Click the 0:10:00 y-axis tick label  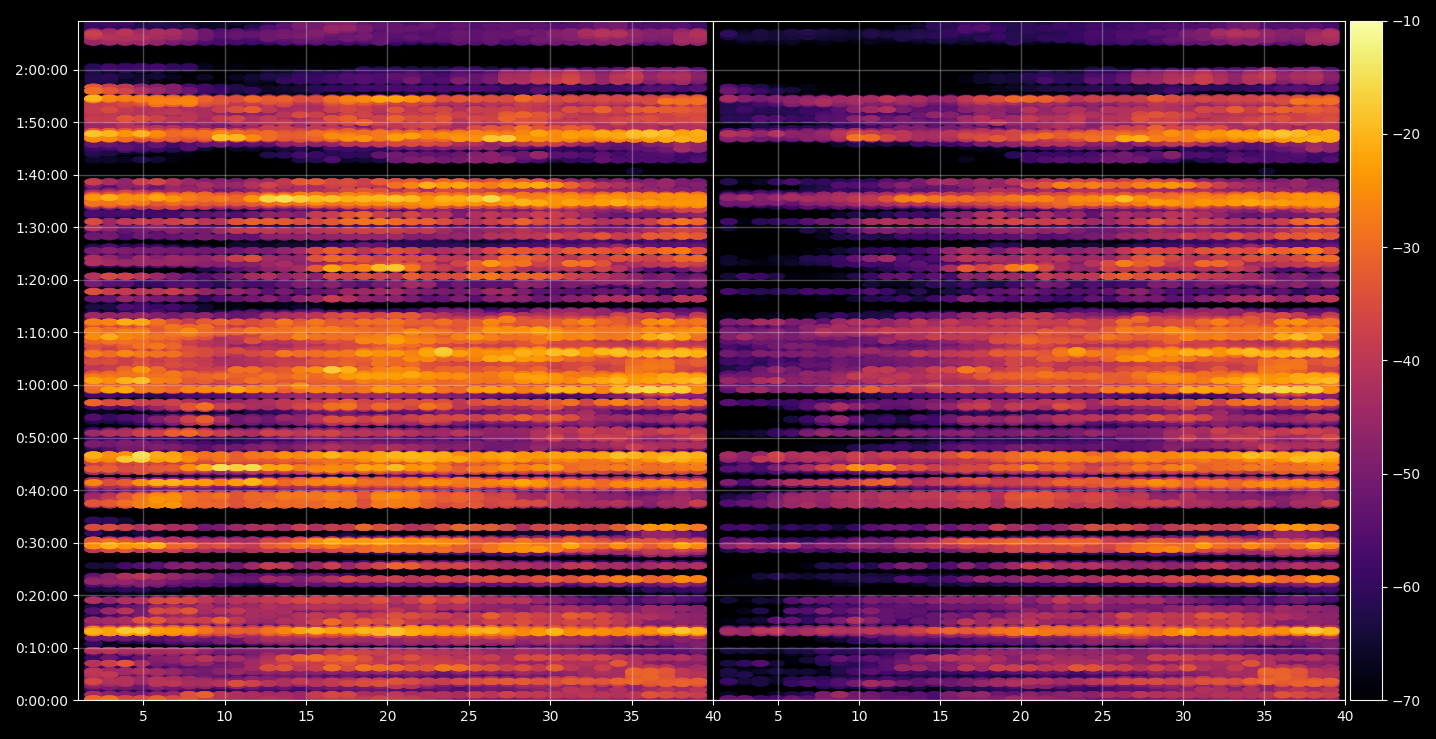tap(42, 648)
